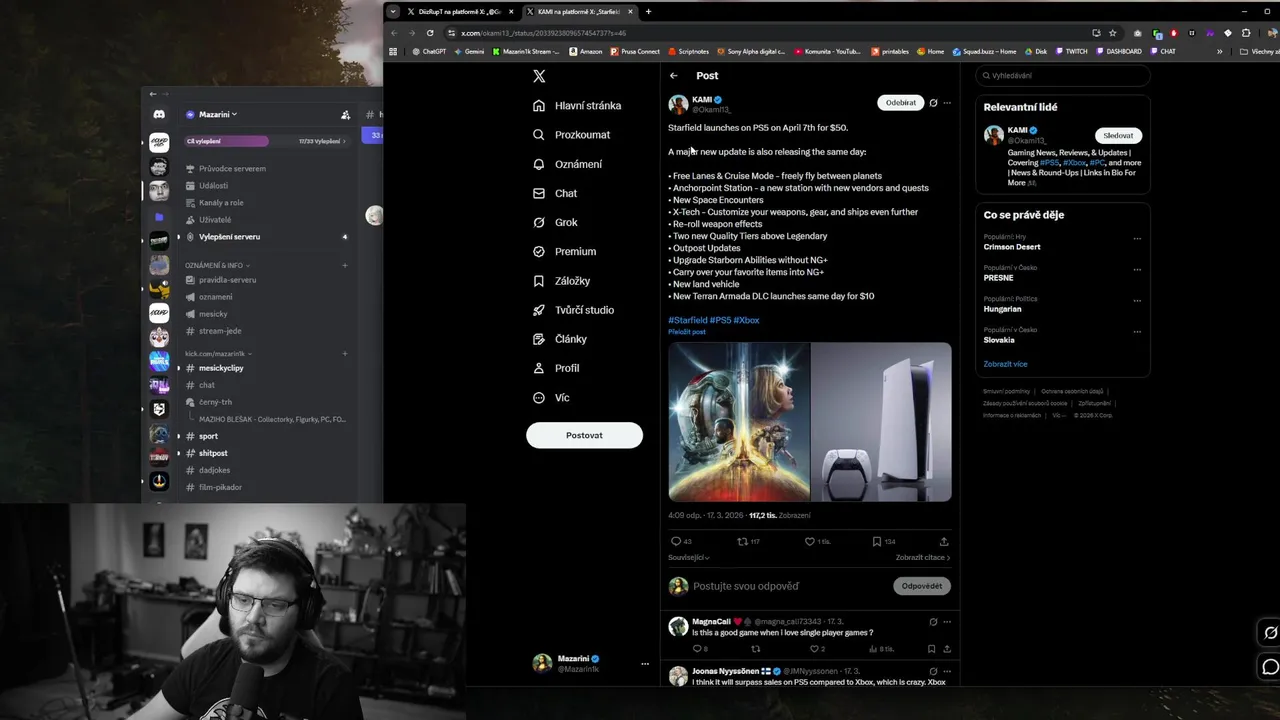This screenshot has height=720, width=1280.
Task: Open Oznámení in the X sidebar
Action: (x=567, y=164)
